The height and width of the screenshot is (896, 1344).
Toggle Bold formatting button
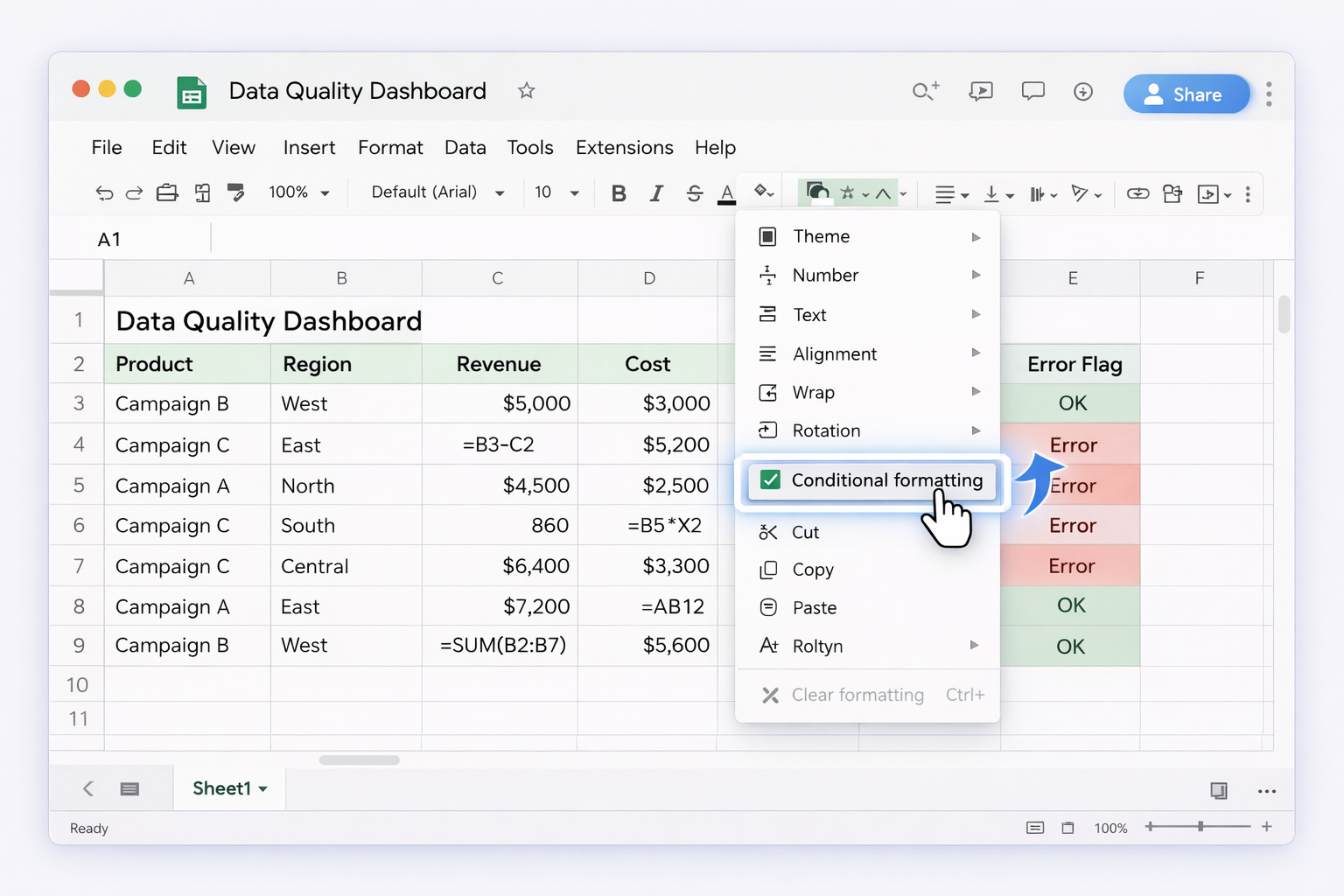619,193
